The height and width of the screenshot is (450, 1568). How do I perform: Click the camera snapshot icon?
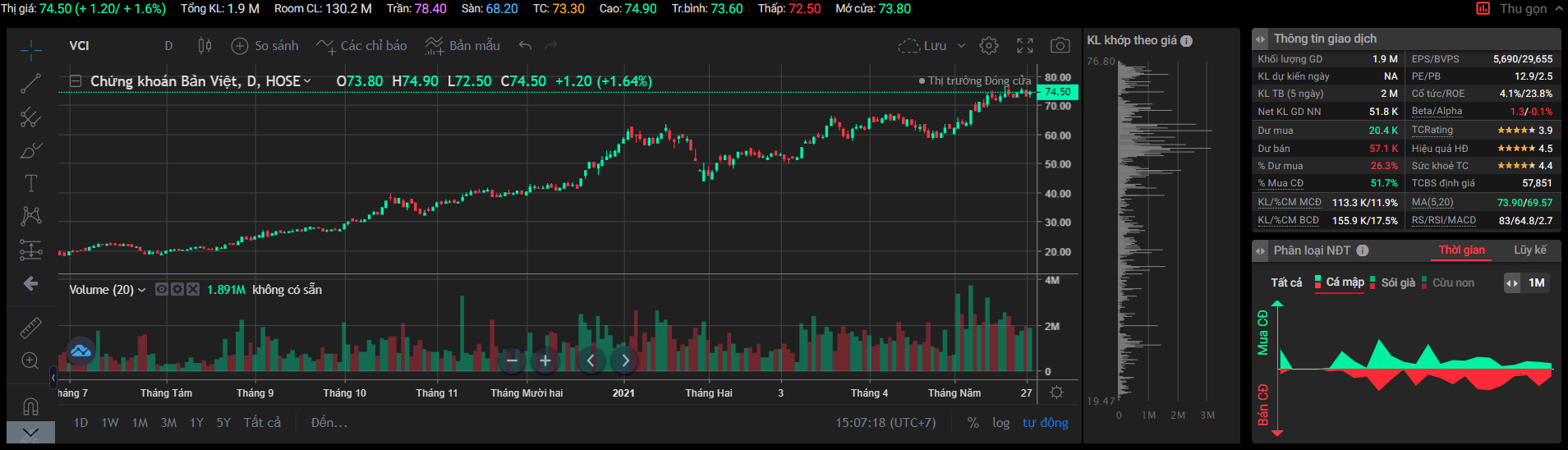pyautogui.click(x=1060, y=46)
